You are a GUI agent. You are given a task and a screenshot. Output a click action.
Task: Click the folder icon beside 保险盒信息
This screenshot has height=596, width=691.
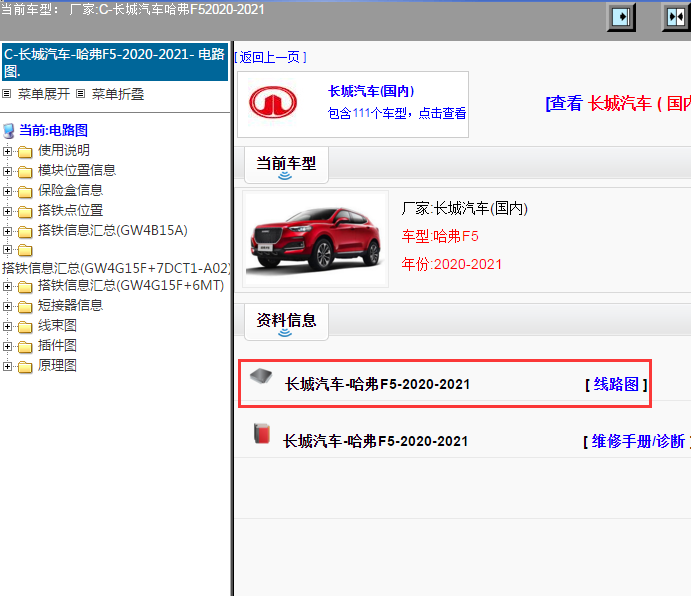click(25, 191)
